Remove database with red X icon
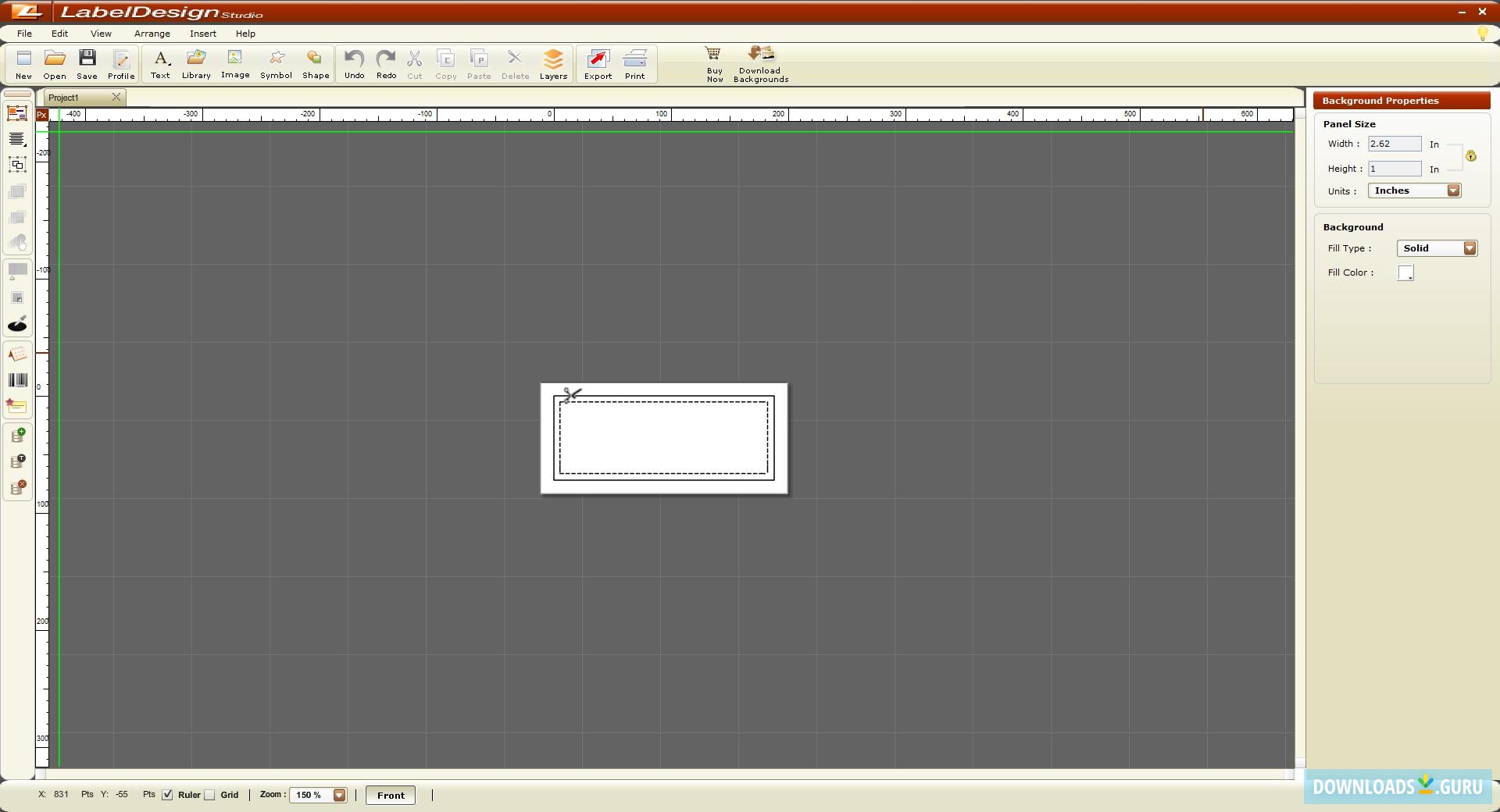 pyautogui.click(x=17, y=489)
